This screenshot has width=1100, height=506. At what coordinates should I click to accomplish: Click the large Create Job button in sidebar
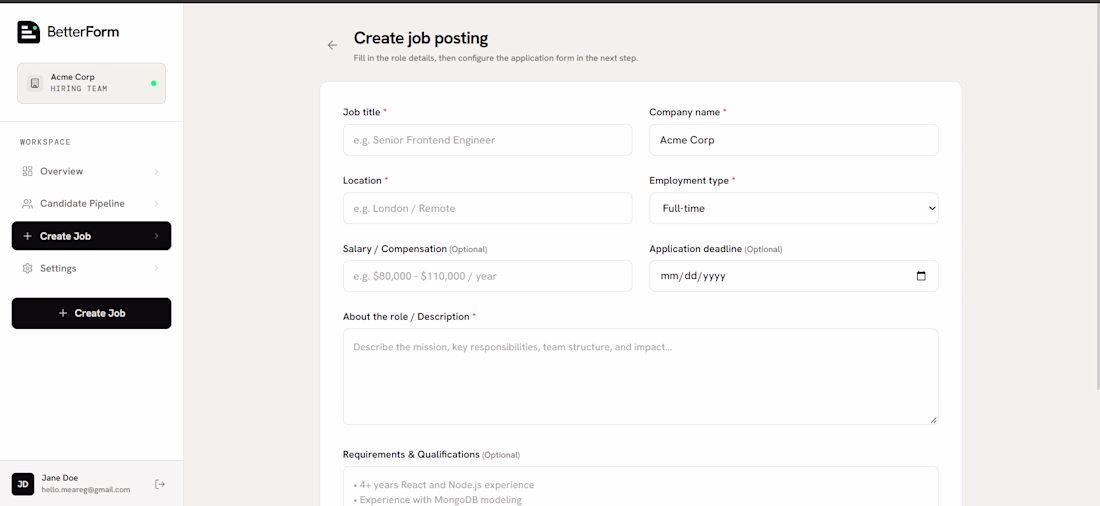91,313
